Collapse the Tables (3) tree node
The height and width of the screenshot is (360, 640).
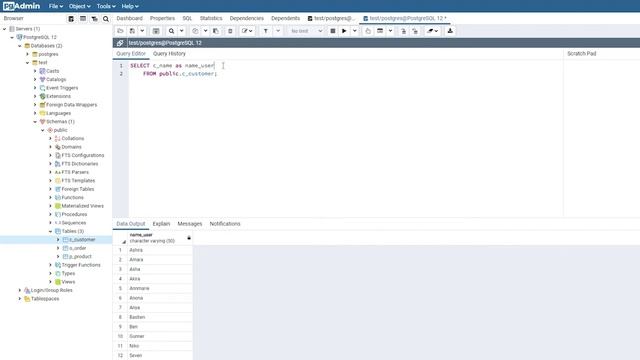point(50,231)
